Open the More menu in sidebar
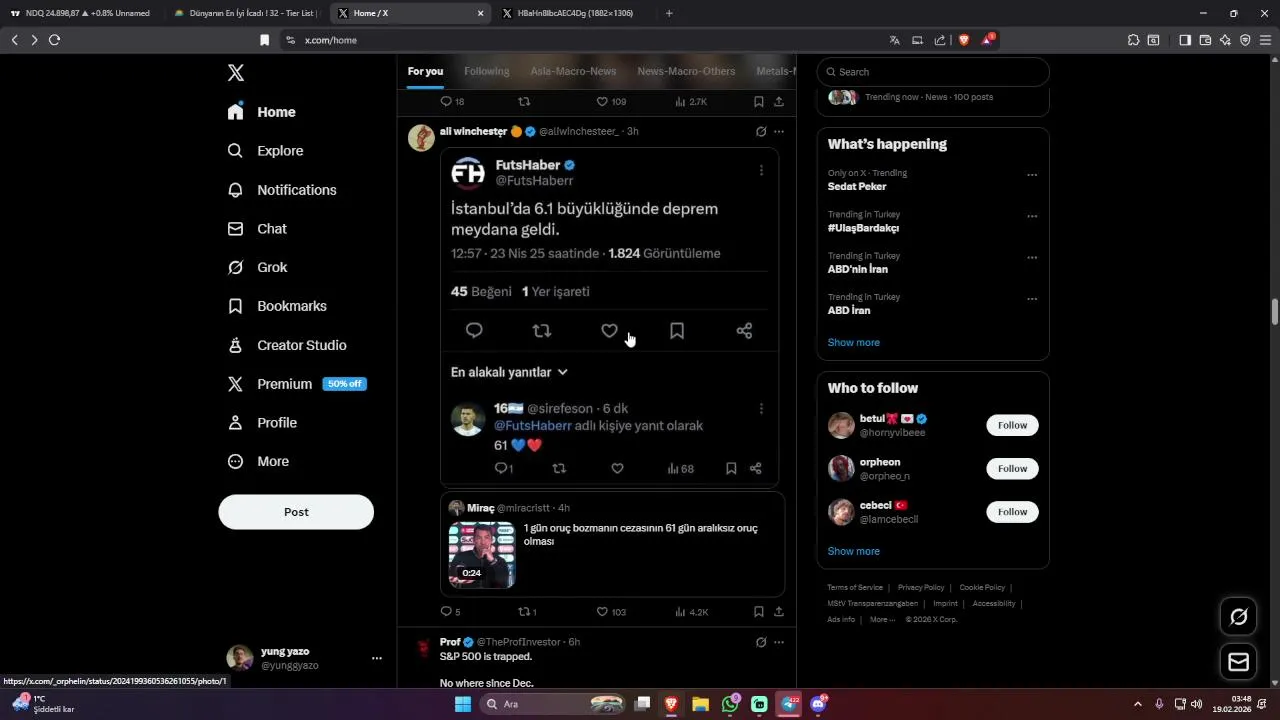This screenshot has height=720, width=1280. pyautogui.click(x=258, y=462)
